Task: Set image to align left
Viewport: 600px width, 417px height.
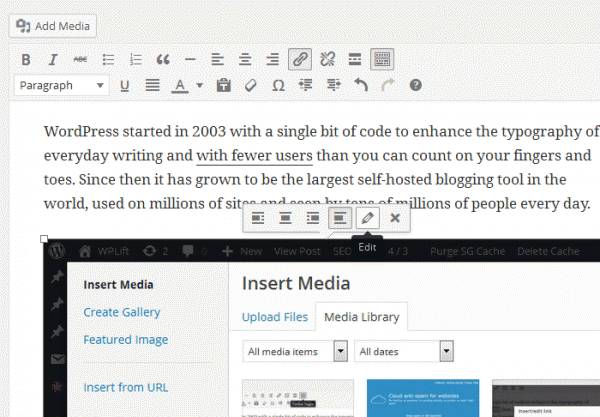Action: (258, 217)
